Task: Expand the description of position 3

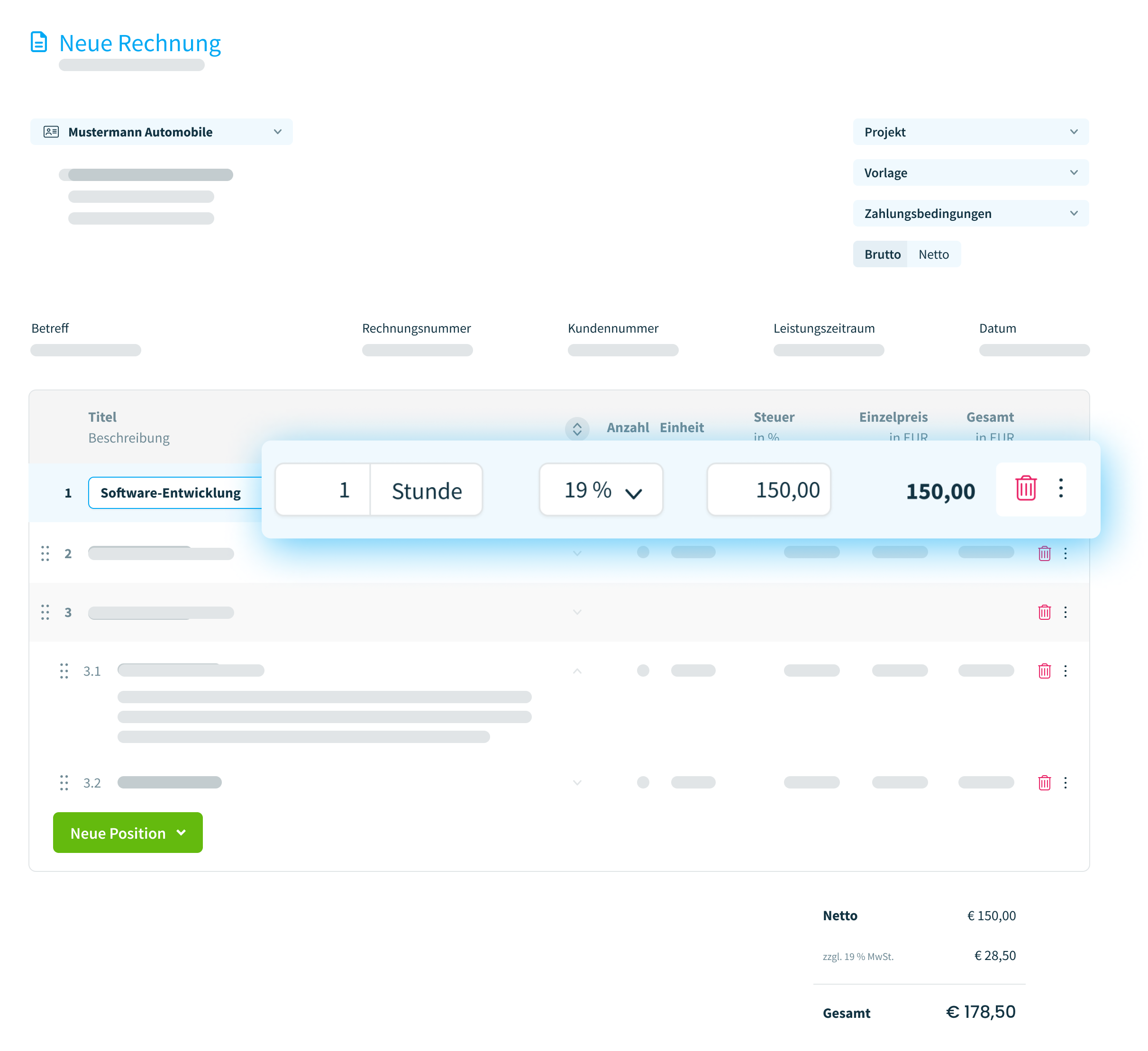Action: [x=577, y=612]
